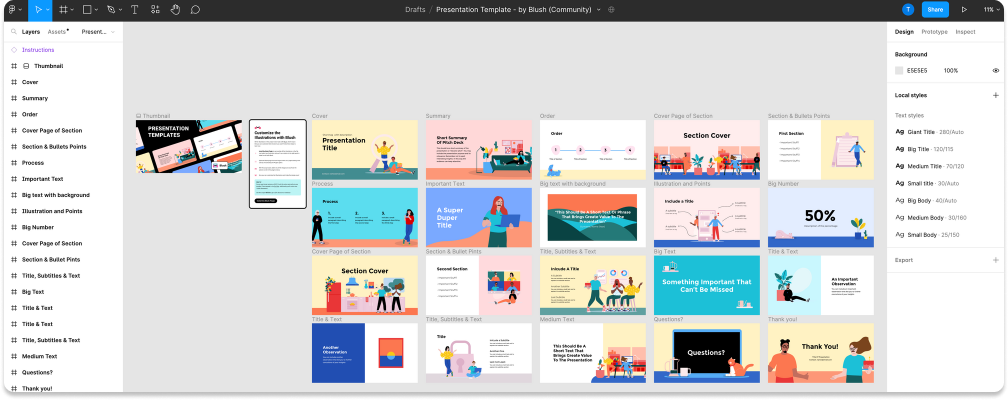Select the Big Text layer
Image resolution: width=1008 pixels, height=400 pixels.
63,292
